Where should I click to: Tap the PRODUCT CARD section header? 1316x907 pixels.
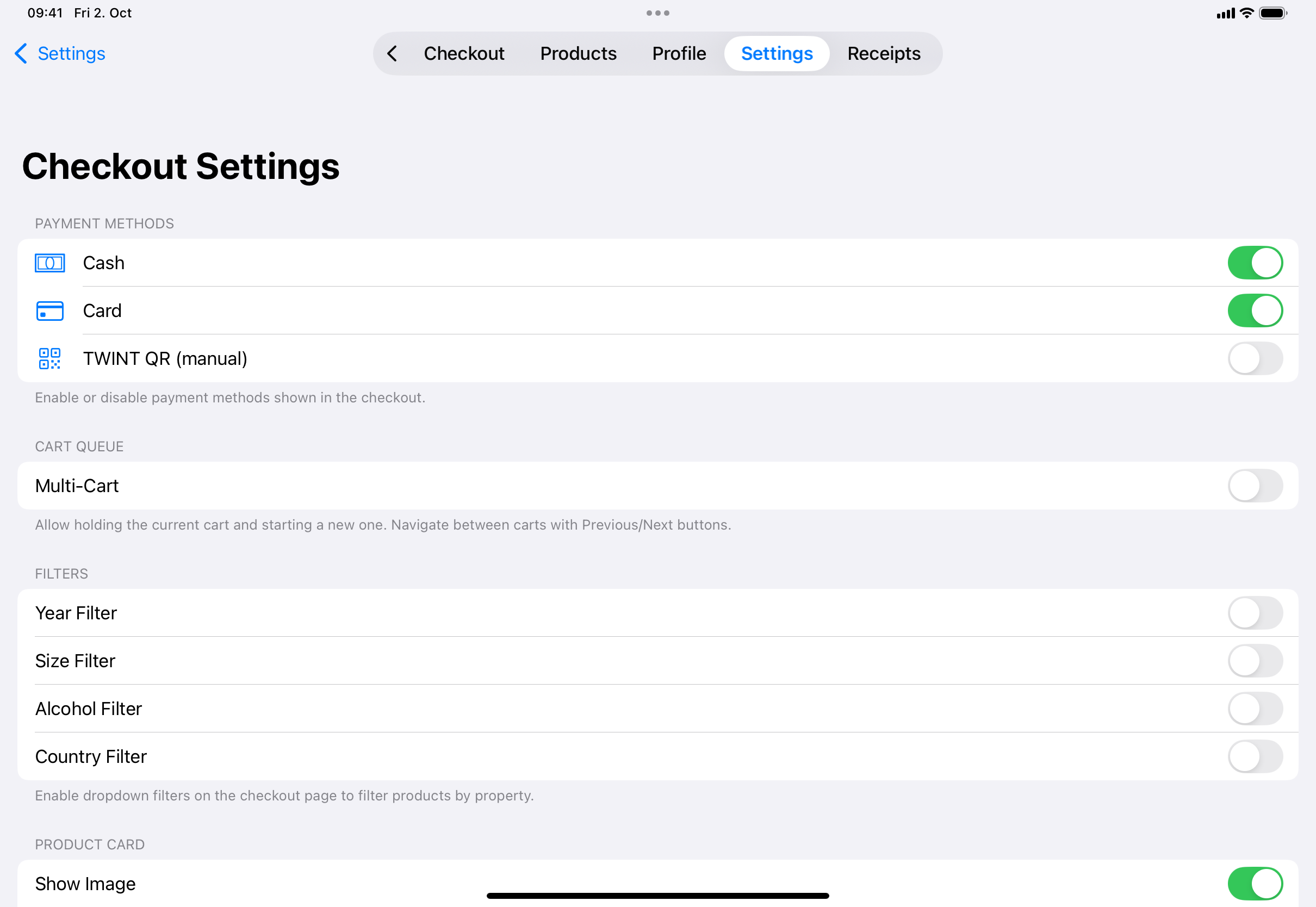point(90,844)
